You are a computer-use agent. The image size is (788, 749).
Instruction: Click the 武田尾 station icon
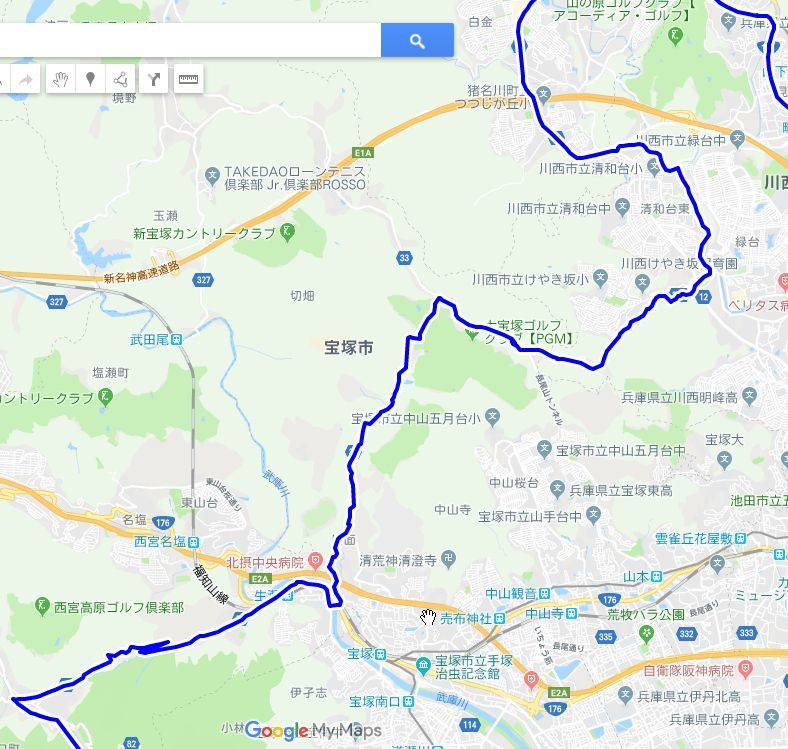click(176, 340)
